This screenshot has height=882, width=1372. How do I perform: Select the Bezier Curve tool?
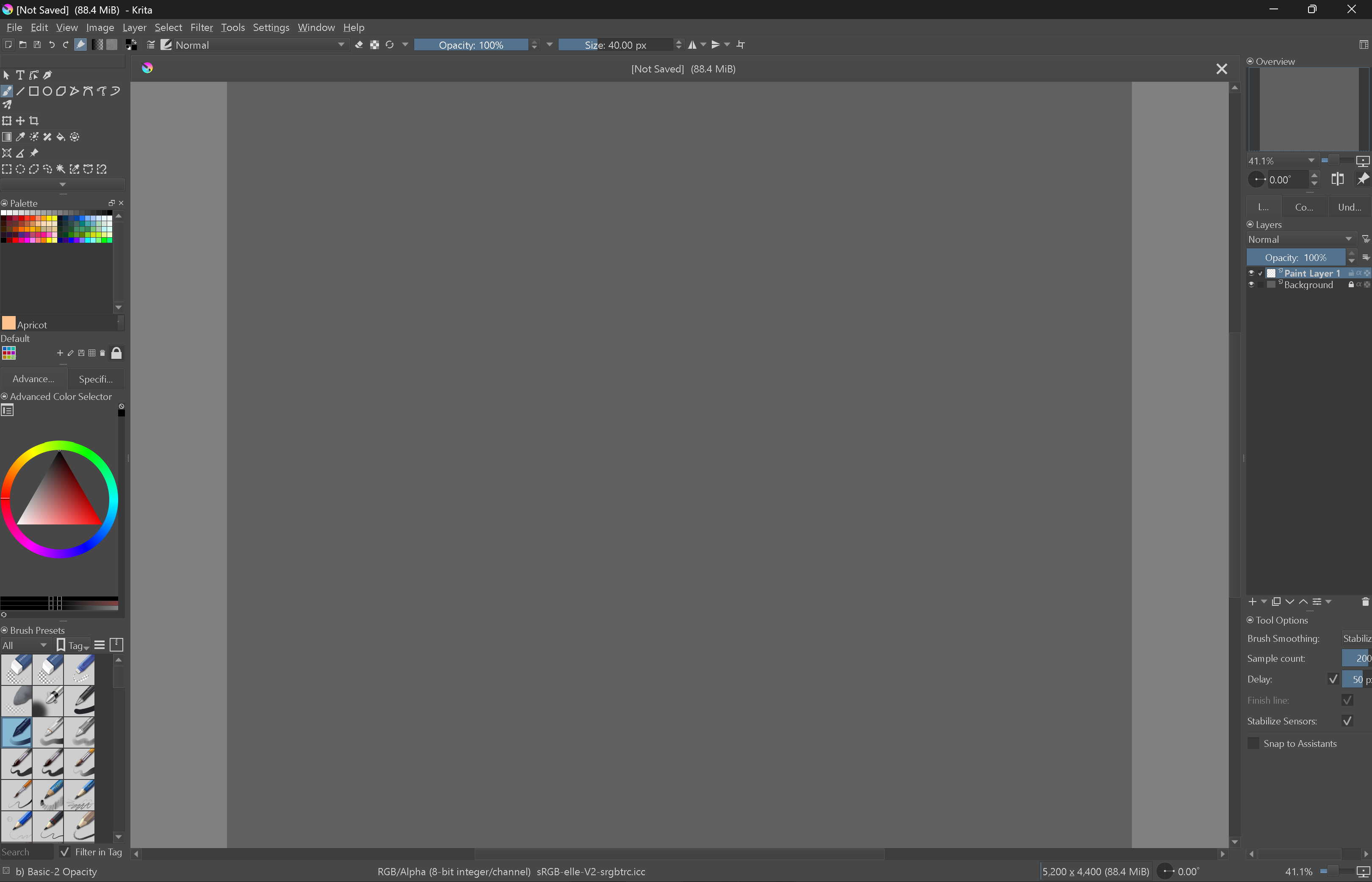[88, 91]
